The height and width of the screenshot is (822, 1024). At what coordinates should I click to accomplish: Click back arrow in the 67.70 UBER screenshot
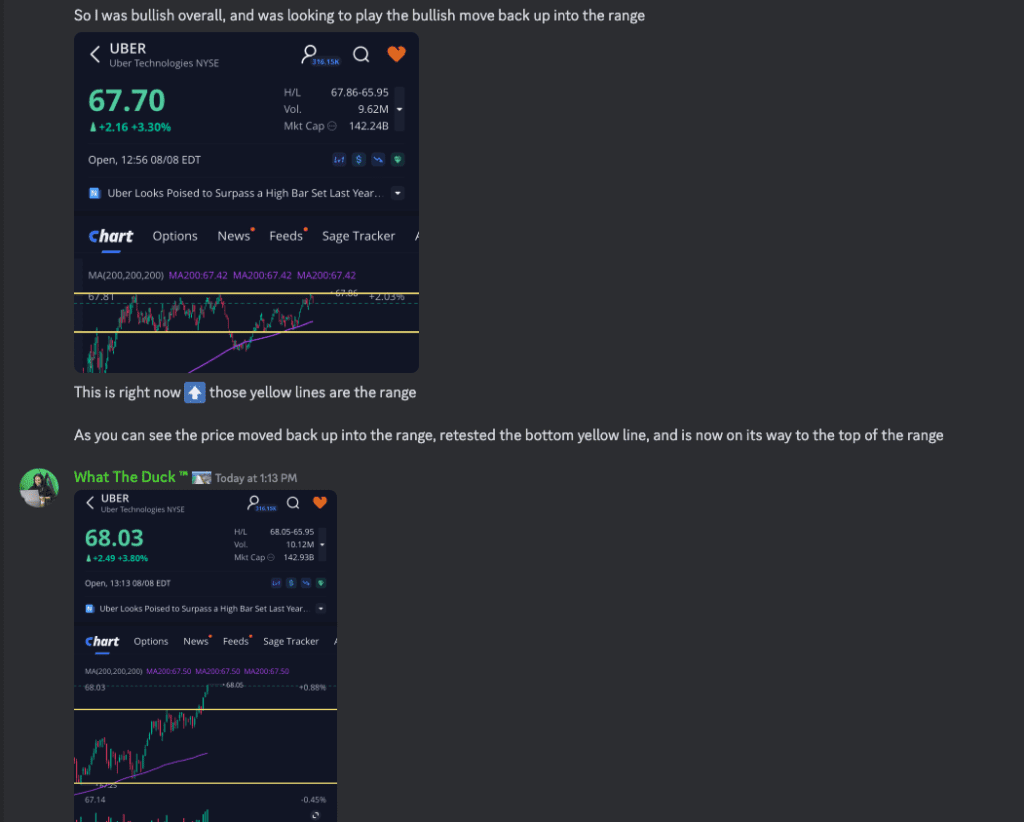coord(95,54)
